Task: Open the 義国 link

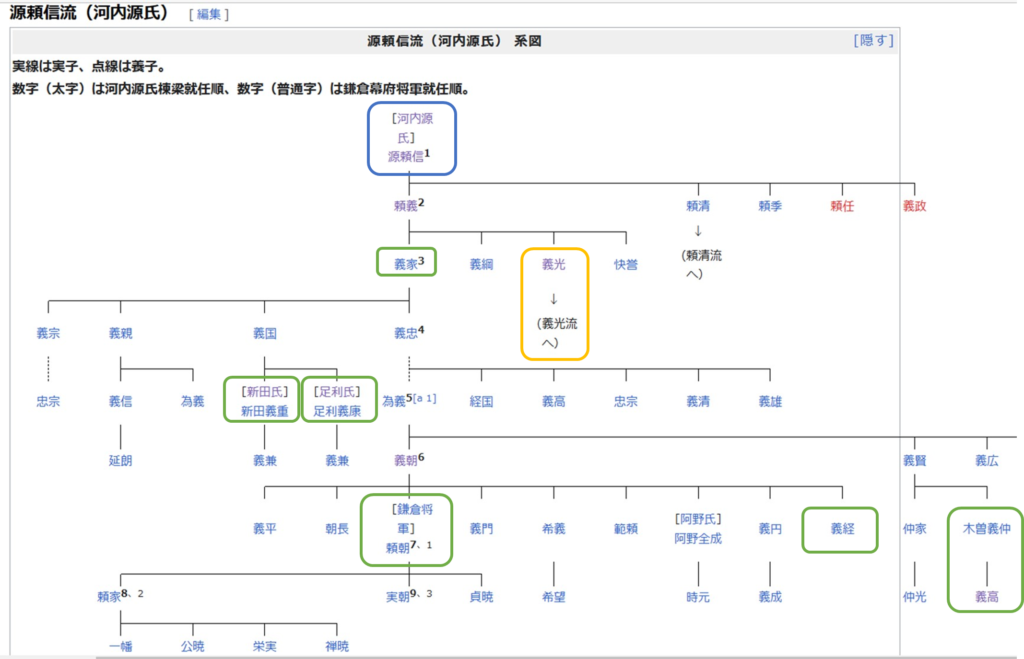Action: pos(264,333)
